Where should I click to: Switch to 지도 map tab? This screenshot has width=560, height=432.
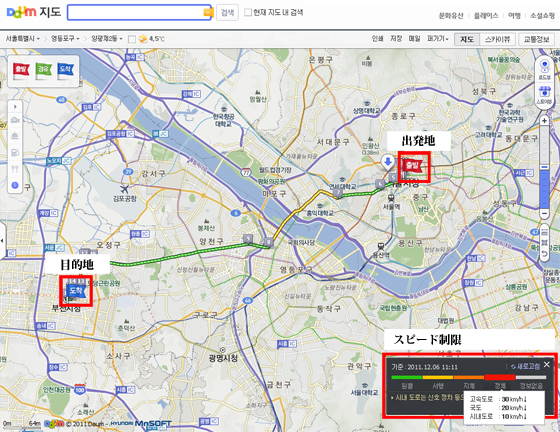click(x=467, y=39)
